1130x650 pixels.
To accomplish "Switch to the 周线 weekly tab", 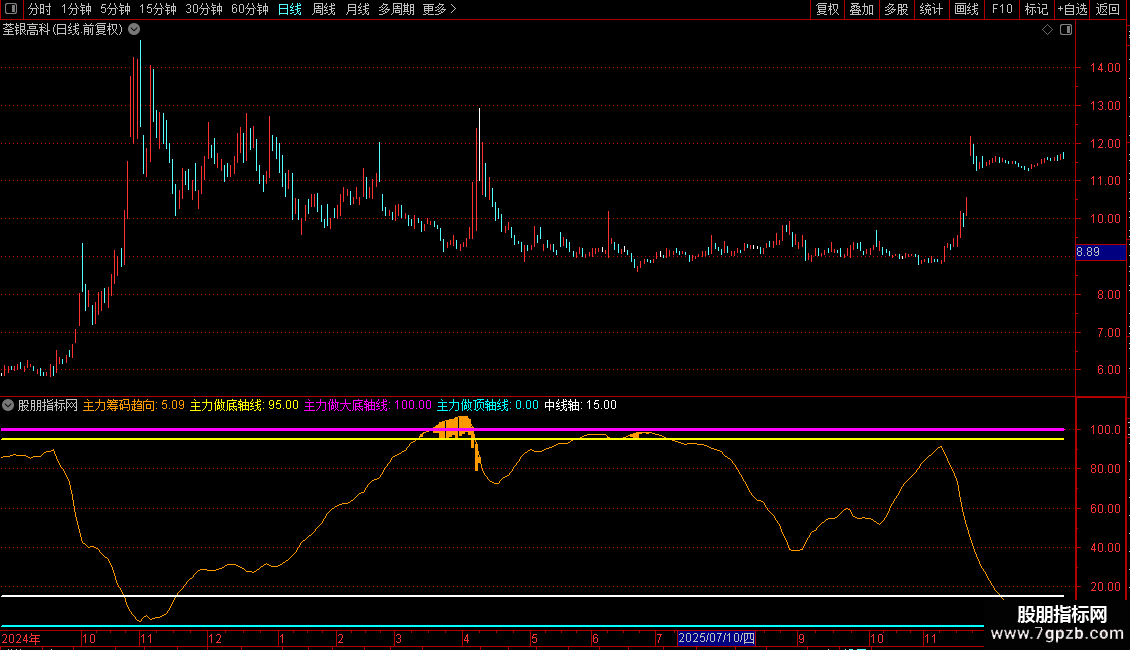I will (324, 9).
